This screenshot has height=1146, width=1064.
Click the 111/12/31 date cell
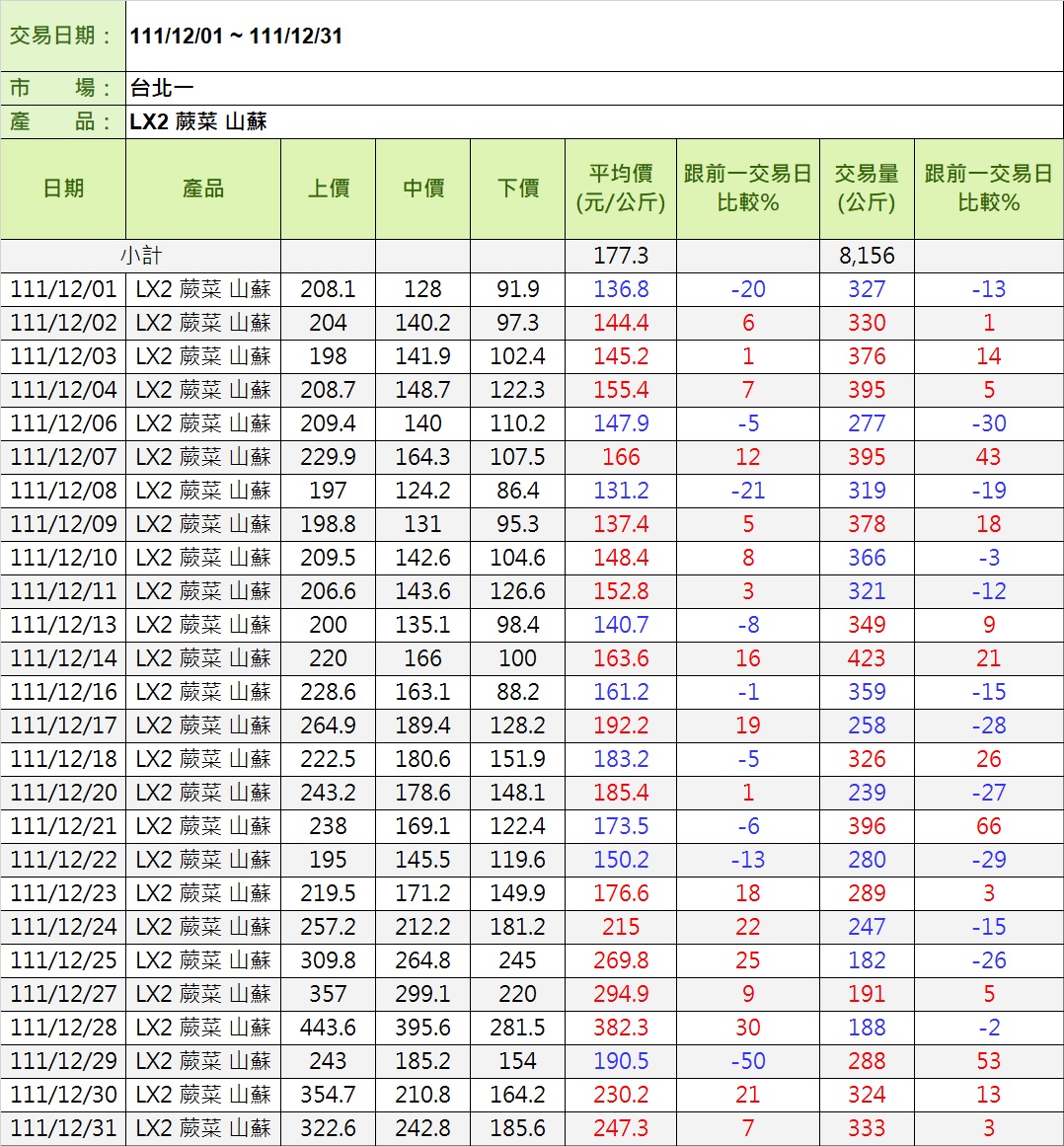[x=63, y=1128]
